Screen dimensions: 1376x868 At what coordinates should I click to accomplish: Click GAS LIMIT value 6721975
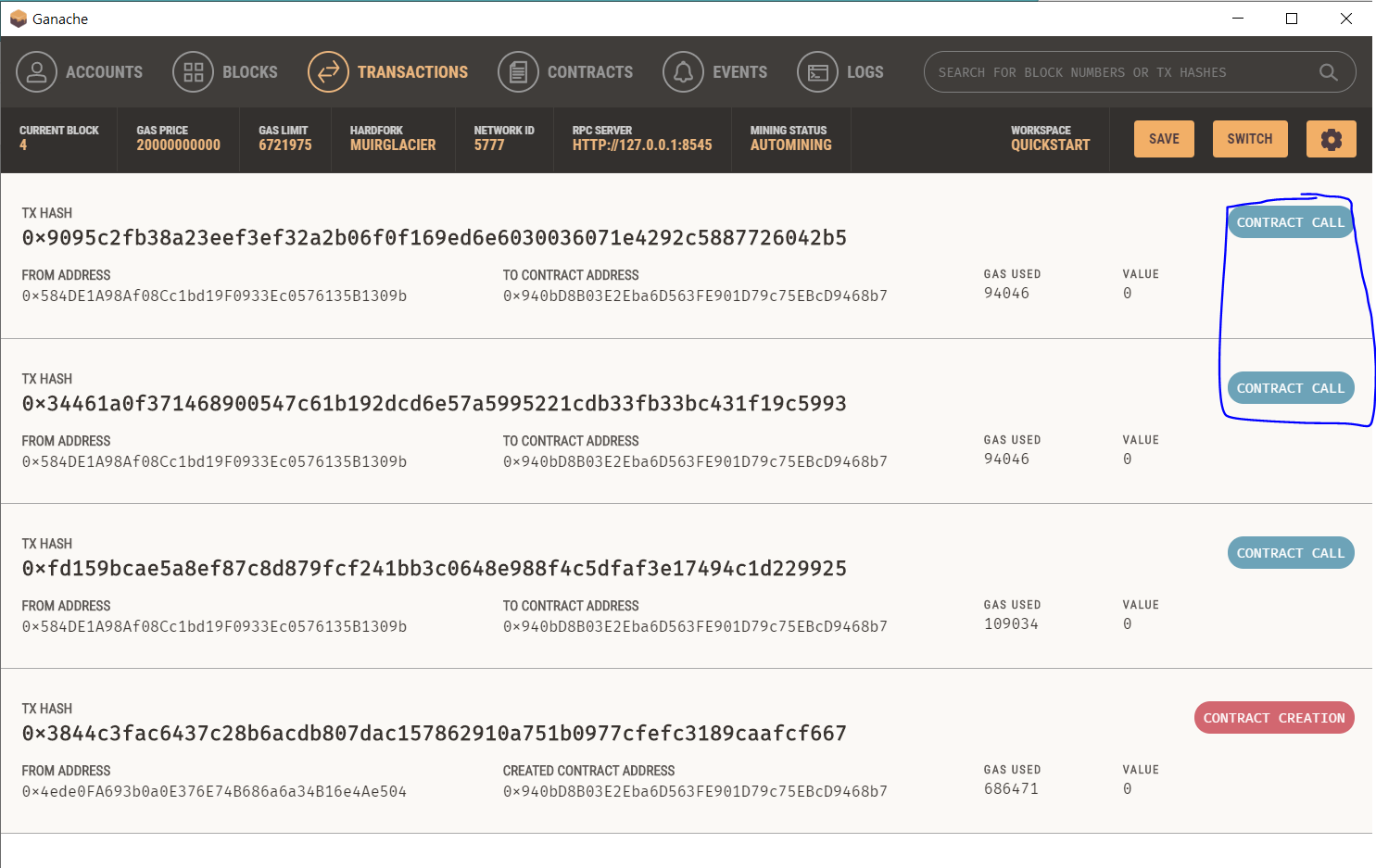click(x=285, y=145)
